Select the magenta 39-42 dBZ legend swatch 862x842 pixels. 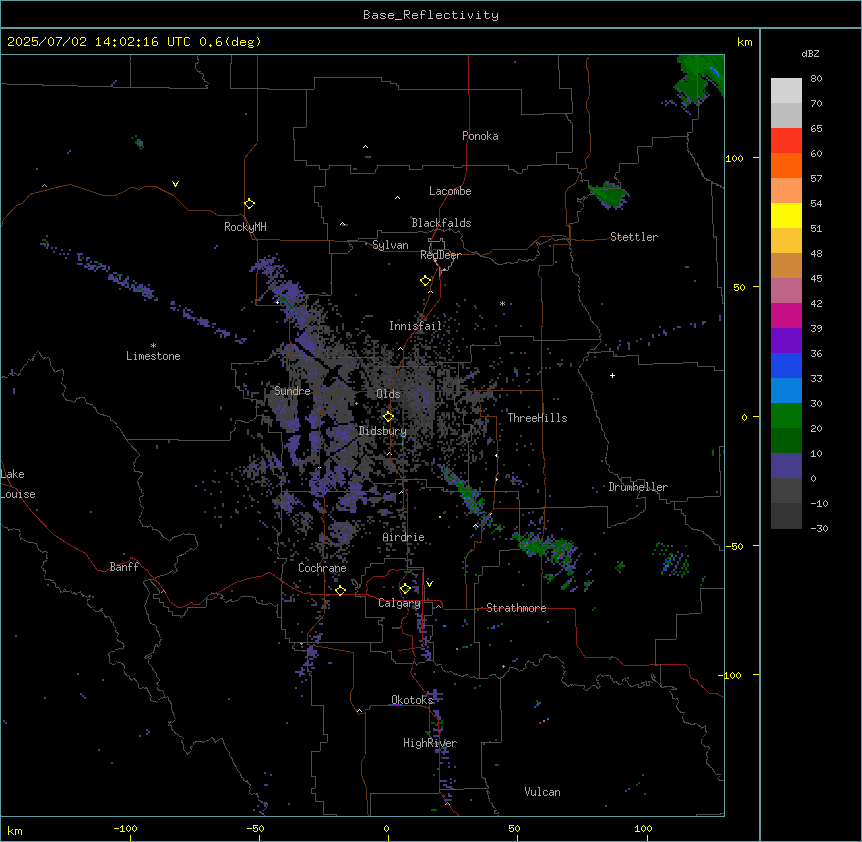[x=786, y=315]
